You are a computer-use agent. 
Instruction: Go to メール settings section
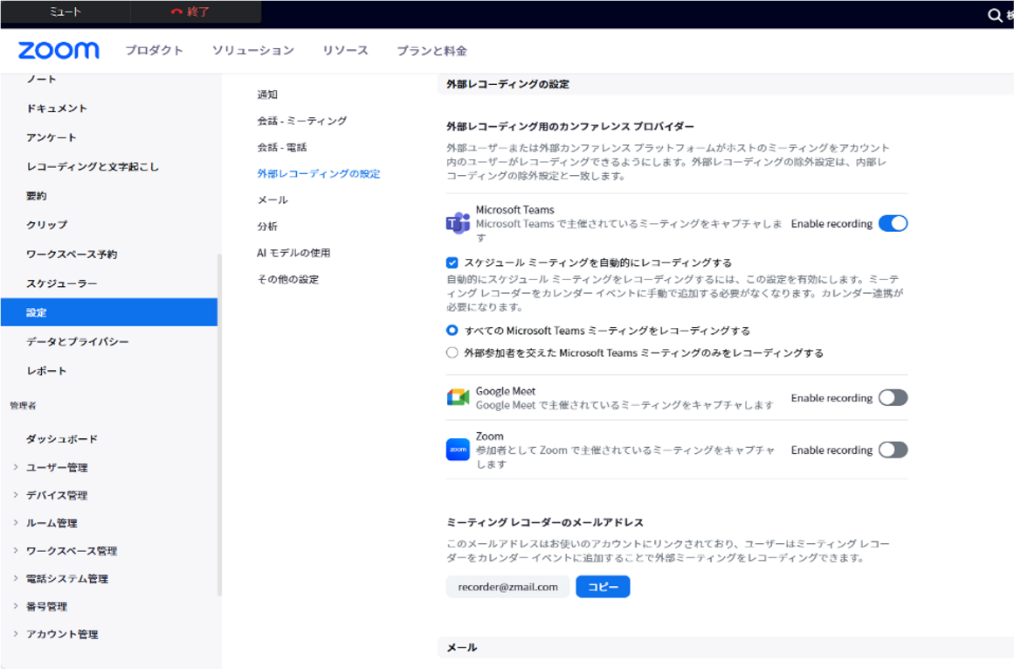pos(272,200)
